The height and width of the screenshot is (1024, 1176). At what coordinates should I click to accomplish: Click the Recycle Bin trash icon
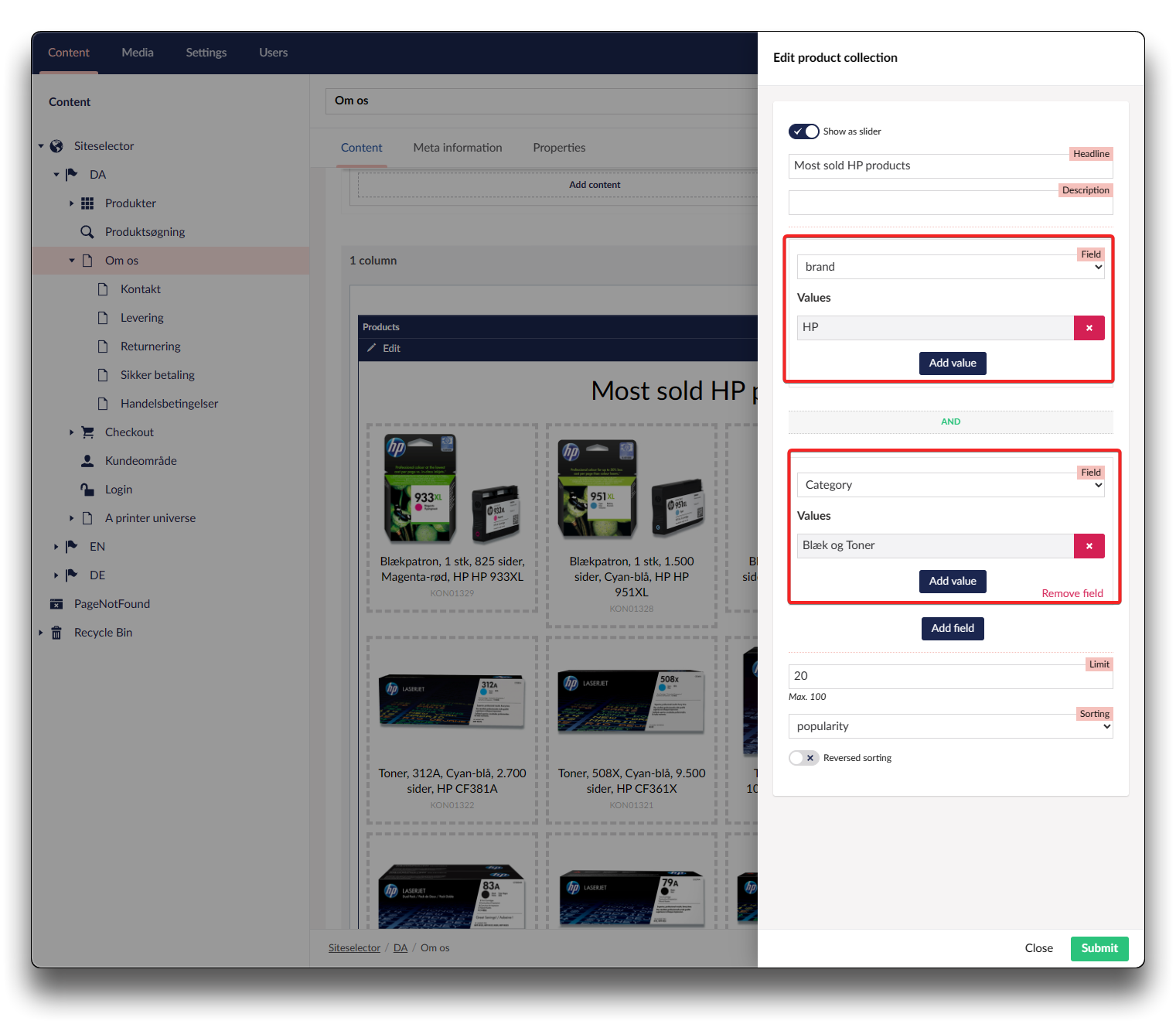click(56, 633)
